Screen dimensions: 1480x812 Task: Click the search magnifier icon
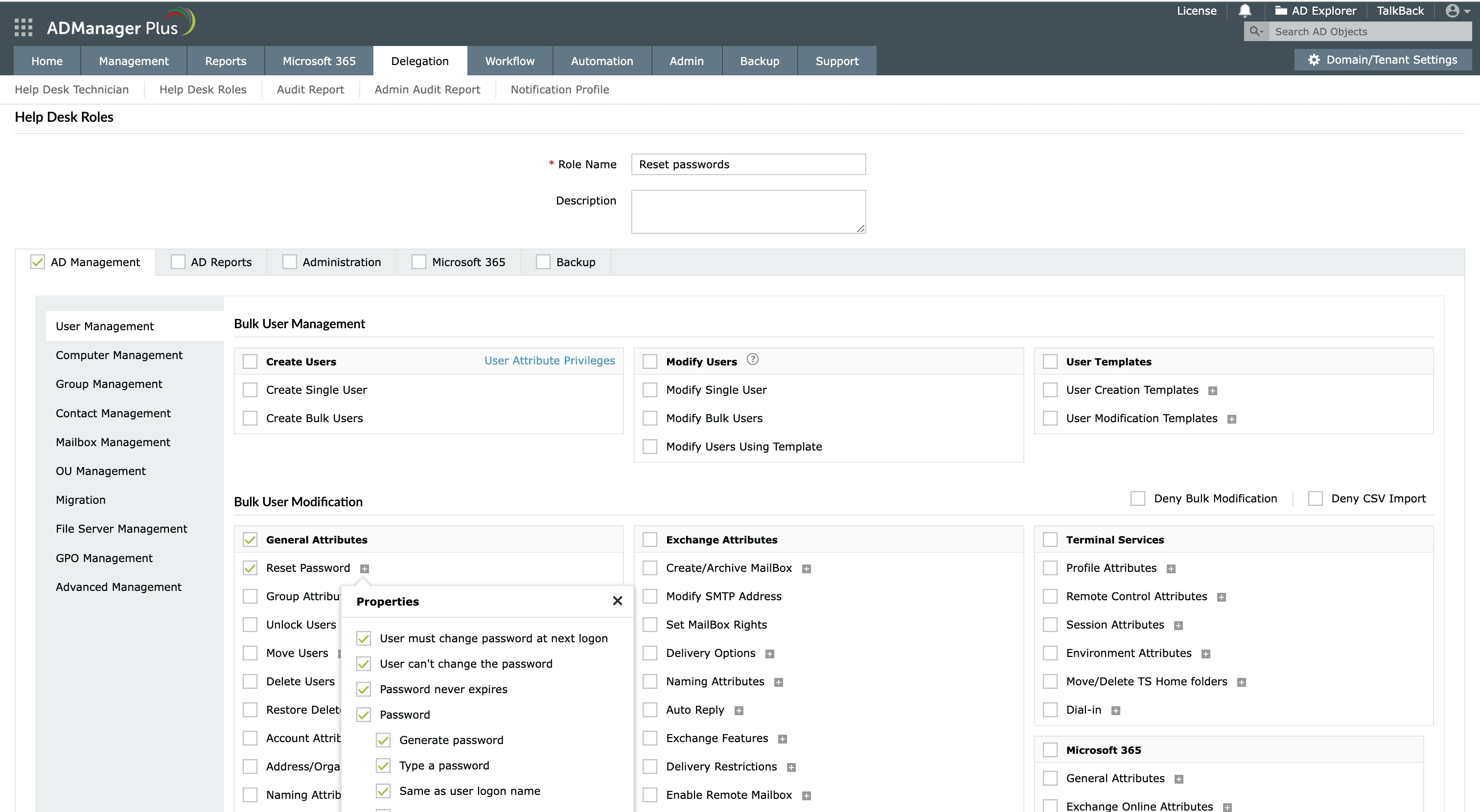coord(1255,31)
